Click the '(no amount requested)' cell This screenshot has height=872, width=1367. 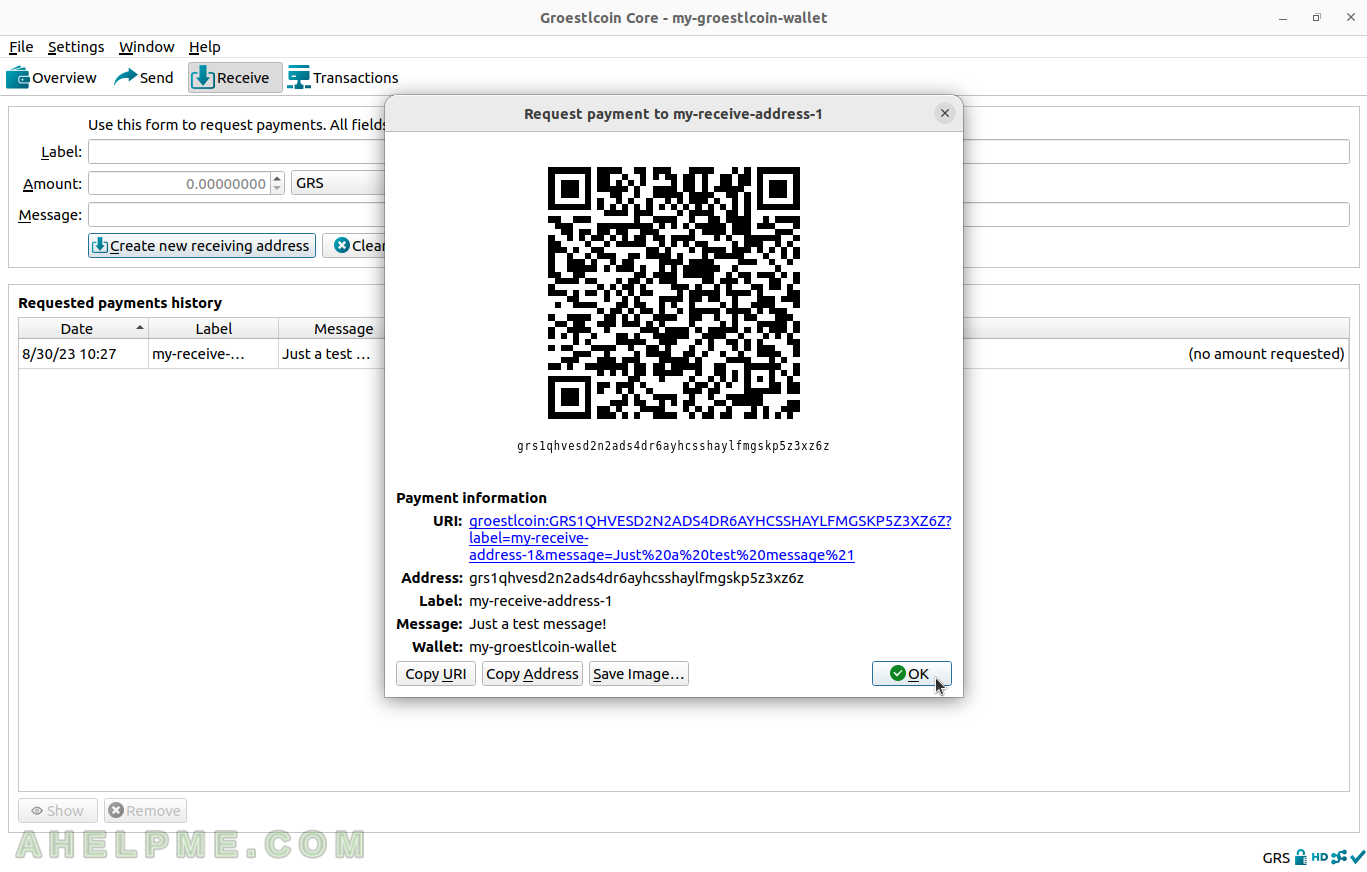coord(1266,354)
